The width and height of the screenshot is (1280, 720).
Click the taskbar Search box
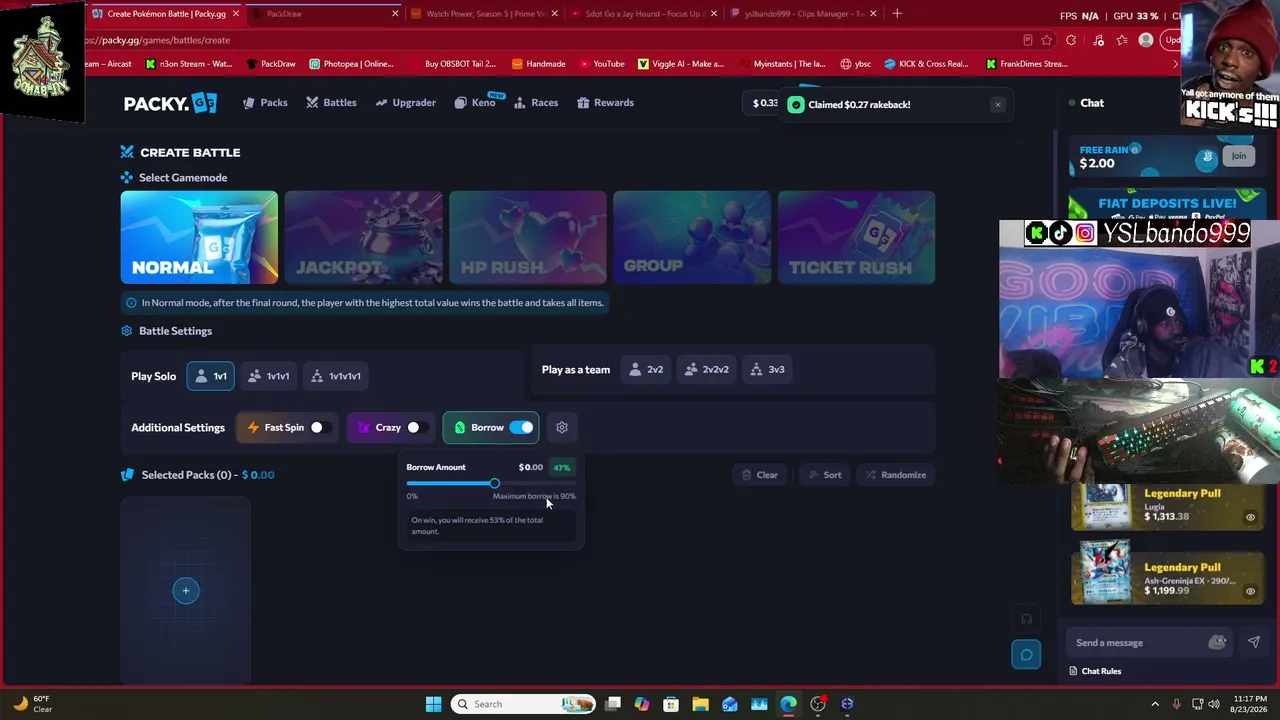point(524,704)
